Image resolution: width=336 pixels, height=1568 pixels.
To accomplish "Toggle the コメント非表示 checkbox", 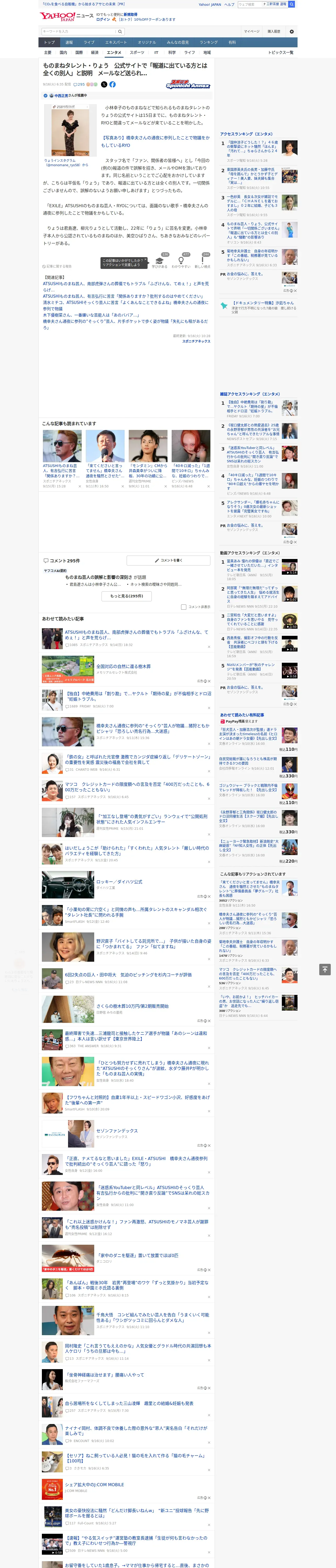I will click(x=183, y=607).
